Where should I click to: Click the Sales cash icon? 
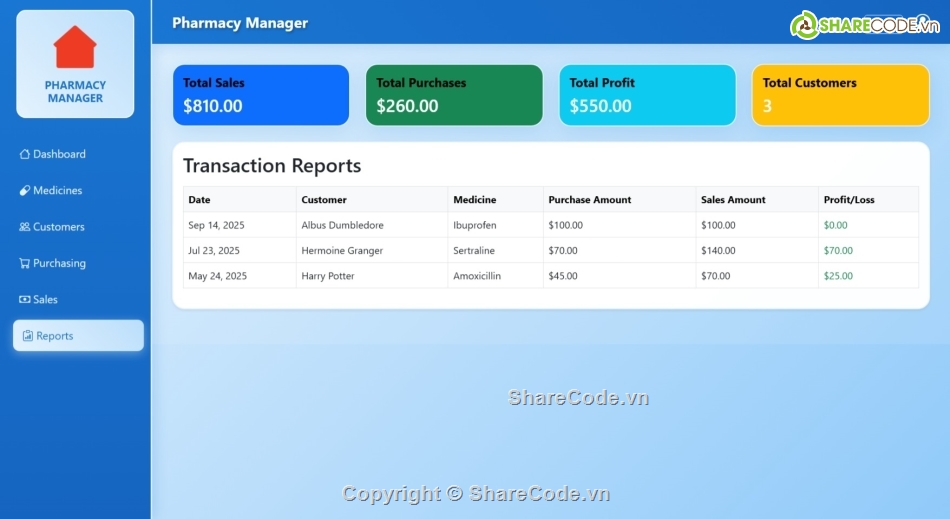[x=25, y=300]
